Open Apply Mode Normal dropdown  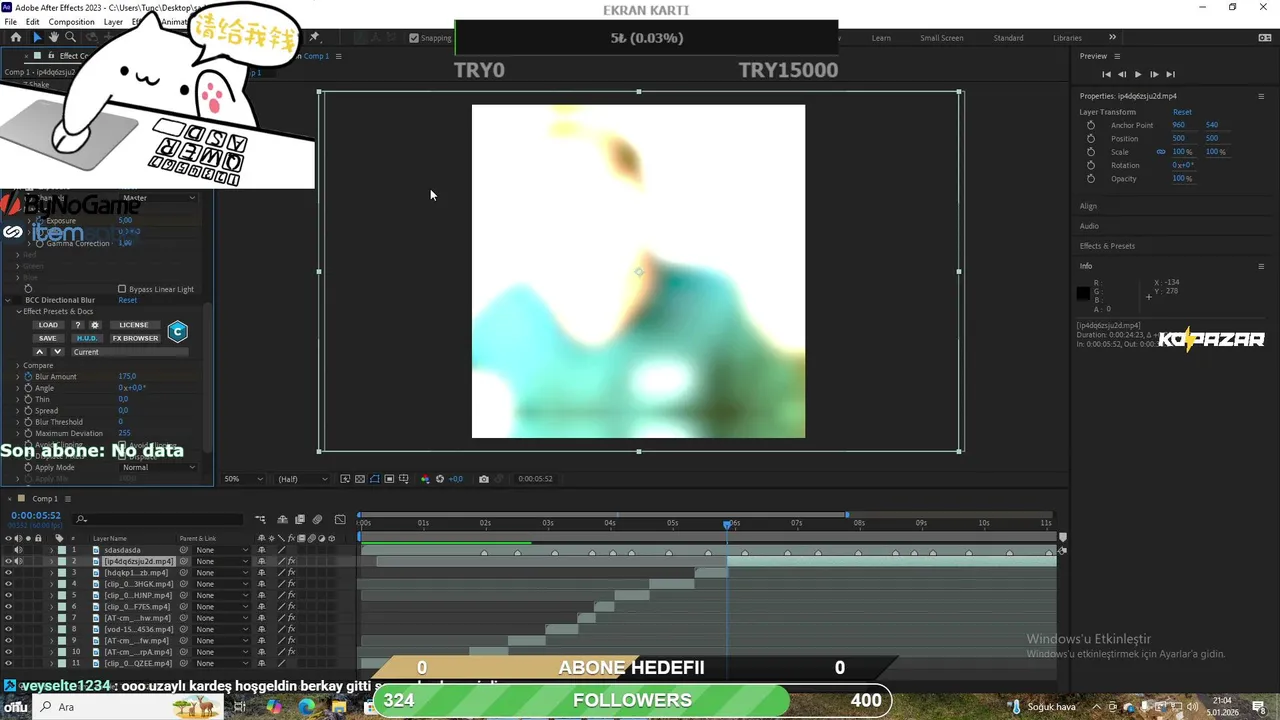click(158, 467)
